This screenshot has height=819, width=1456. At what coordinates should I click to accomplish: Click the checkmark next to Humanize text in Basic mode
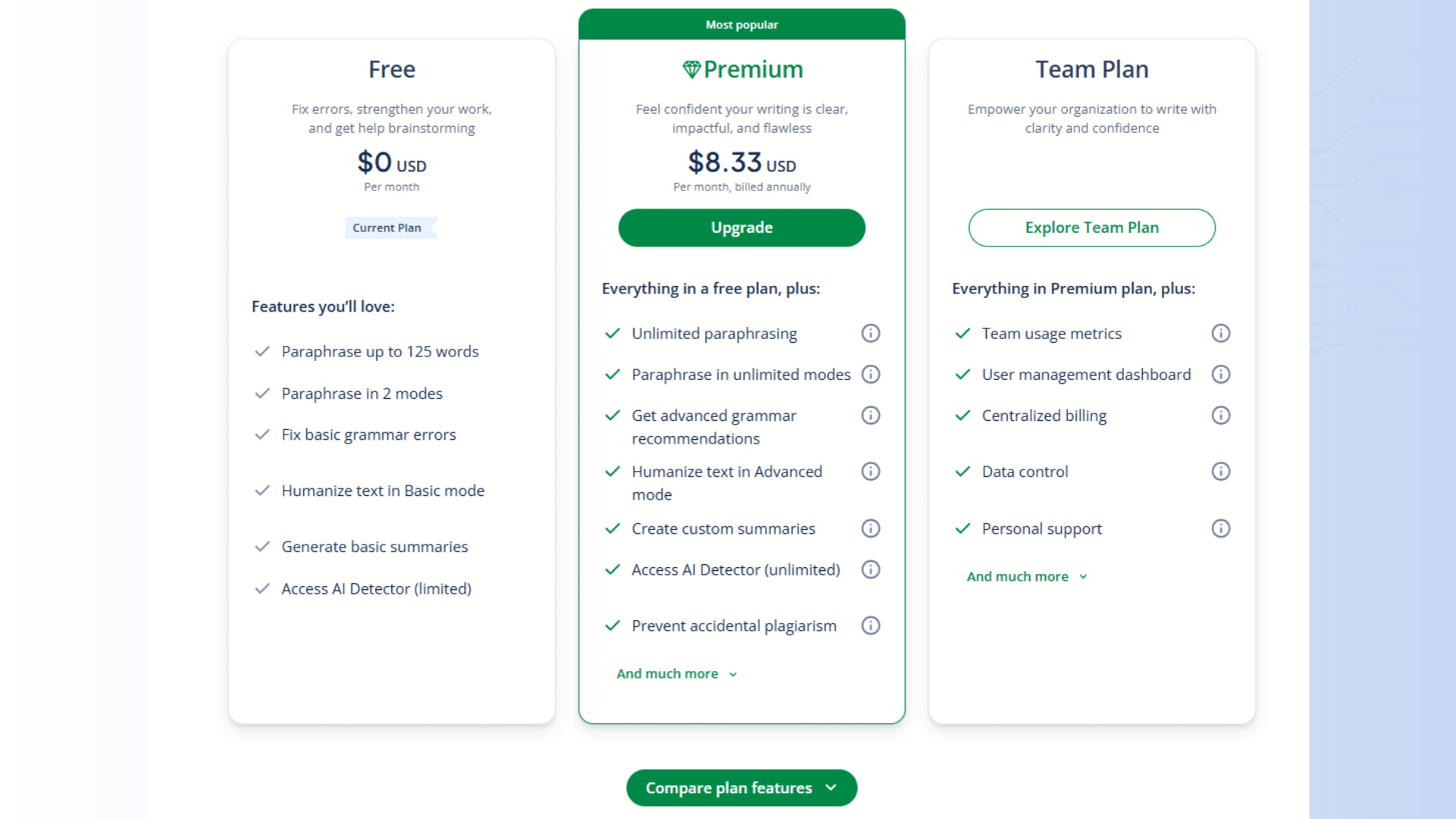[262, 491]
